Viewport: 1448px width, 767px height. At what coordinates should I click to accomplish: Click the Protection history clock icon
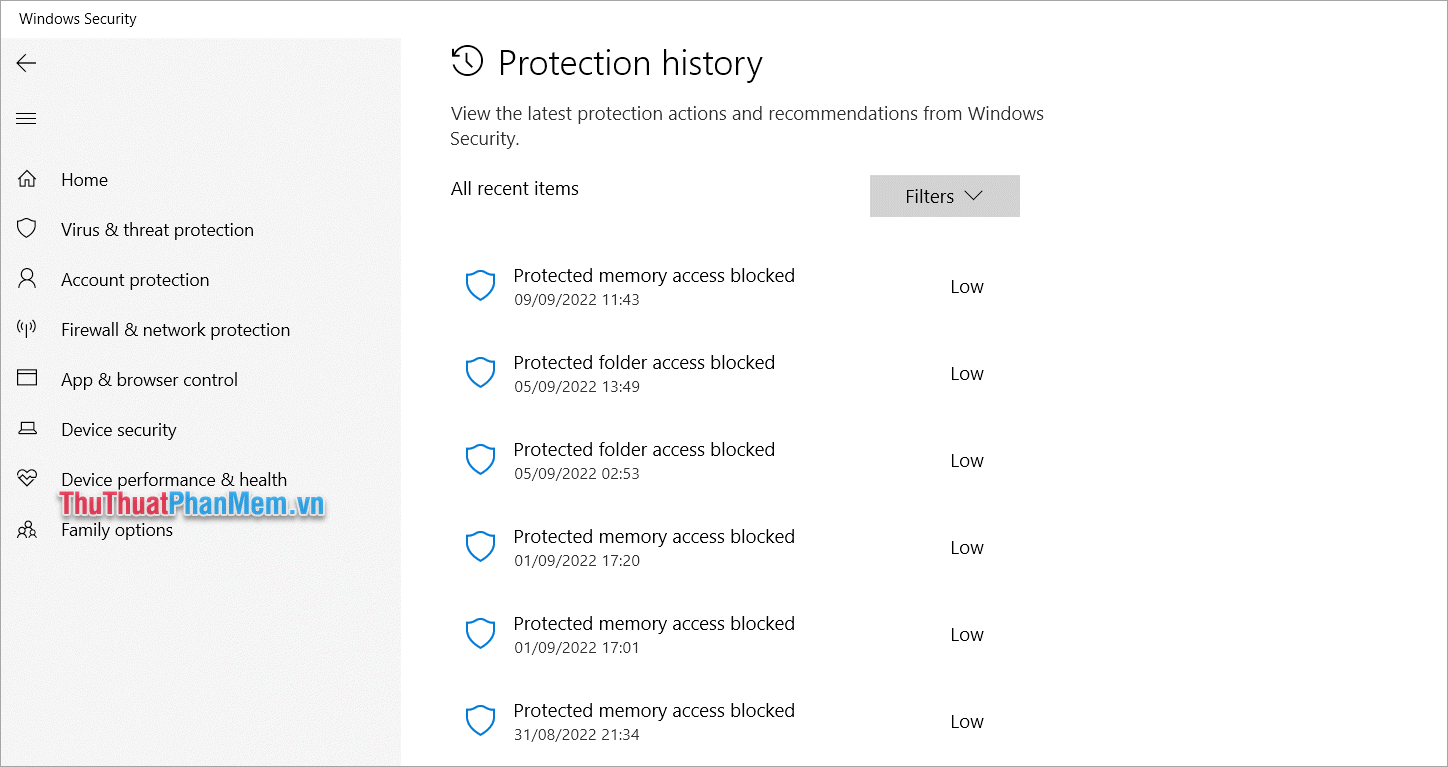coord(464,61)
